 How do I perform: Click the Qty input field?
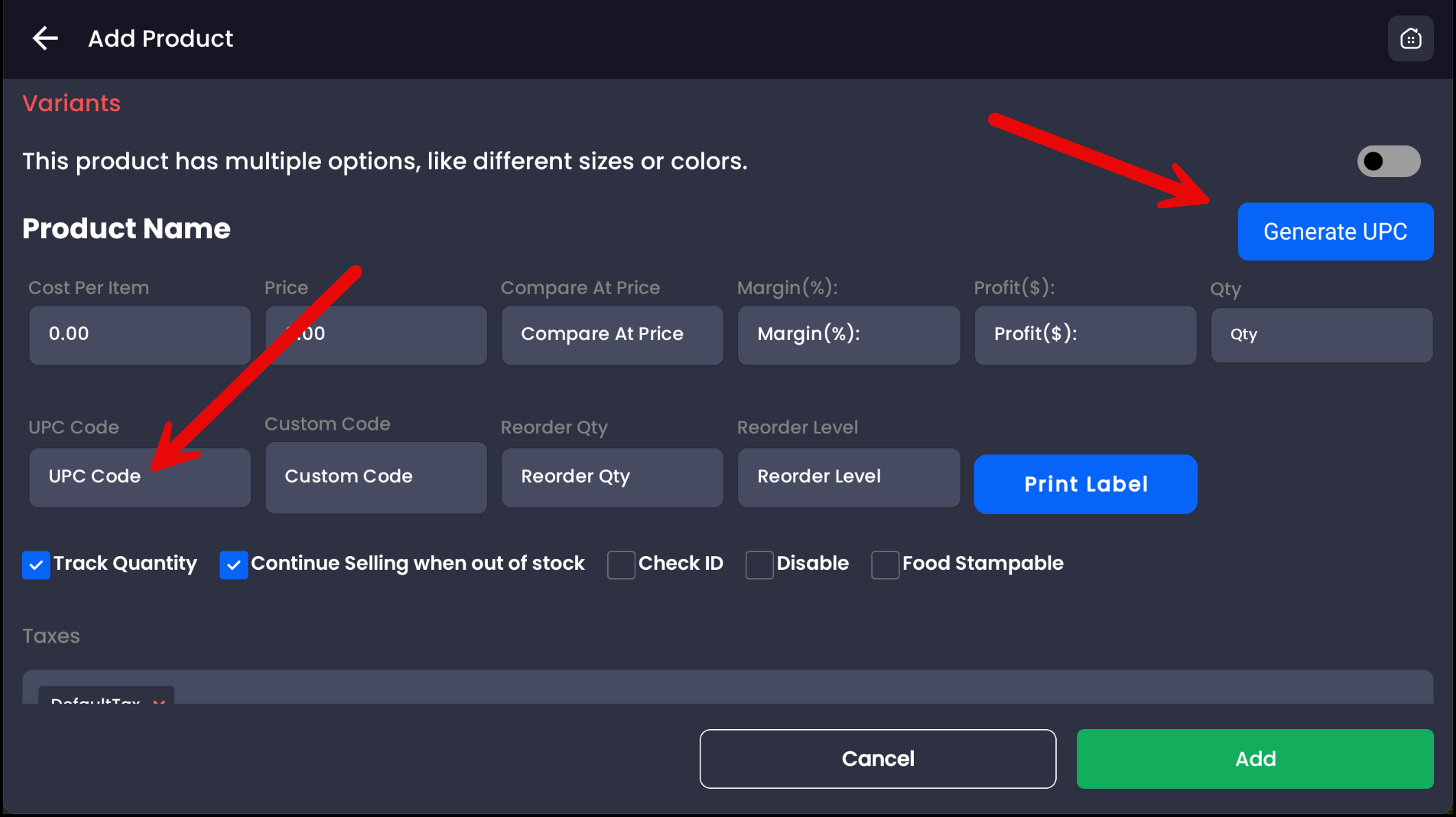pos(1322,335)
